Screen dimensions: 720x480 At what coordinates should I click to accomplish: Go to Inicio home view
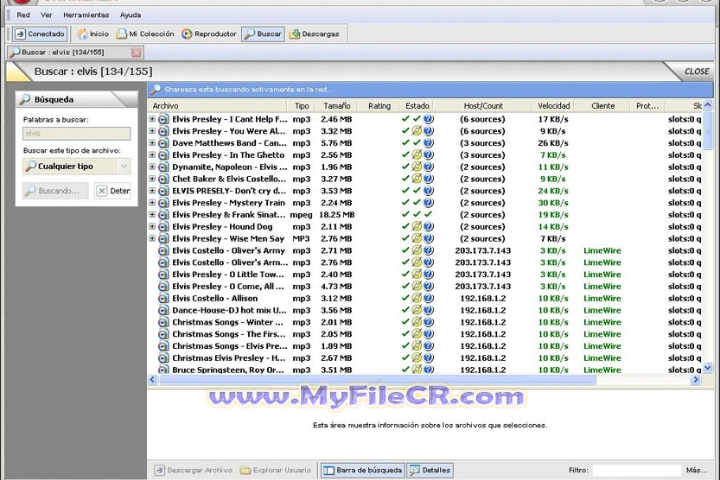(93, 34)
